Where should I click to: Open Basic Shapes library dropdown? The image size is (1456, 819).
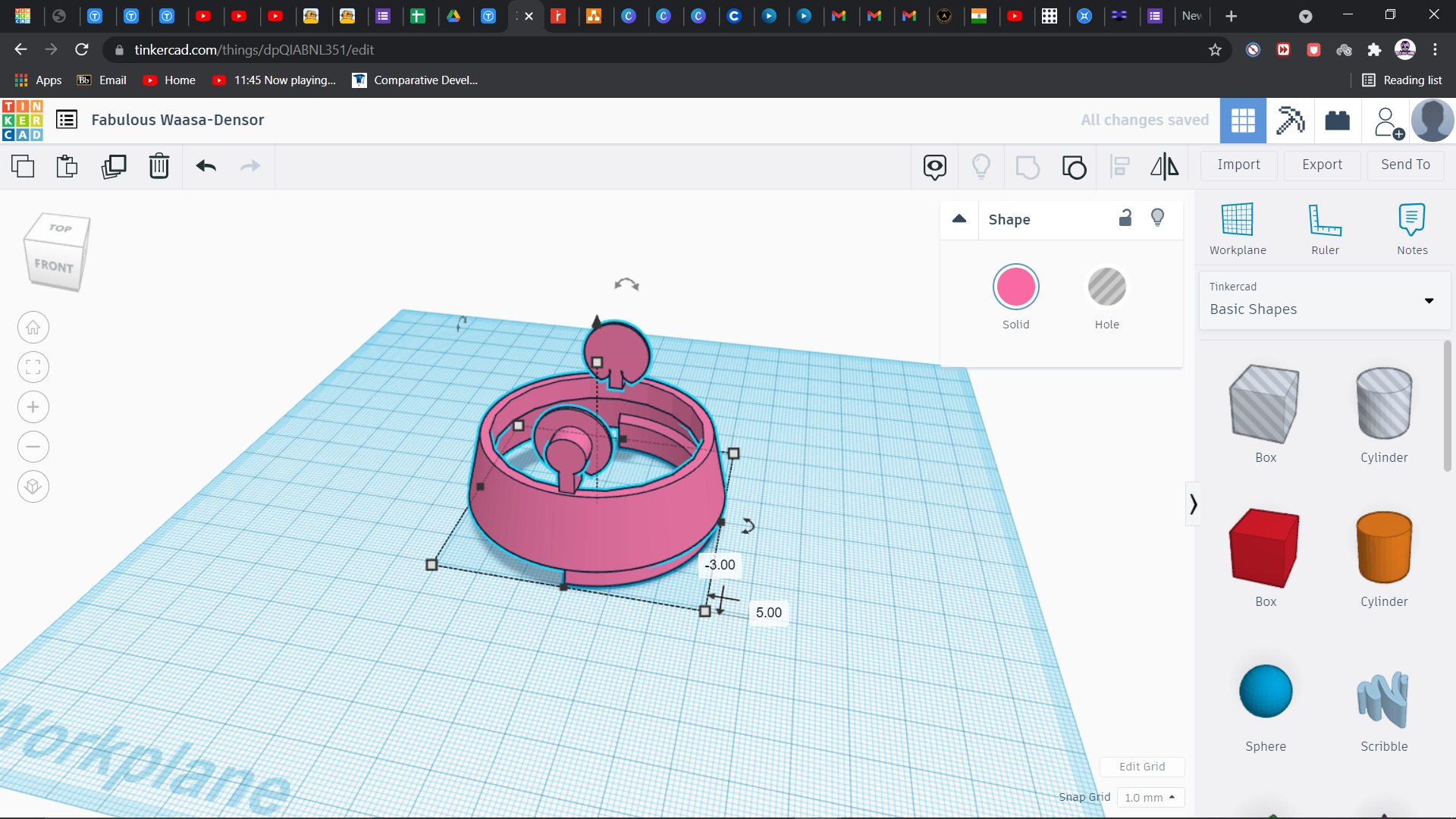(1324, 301)
